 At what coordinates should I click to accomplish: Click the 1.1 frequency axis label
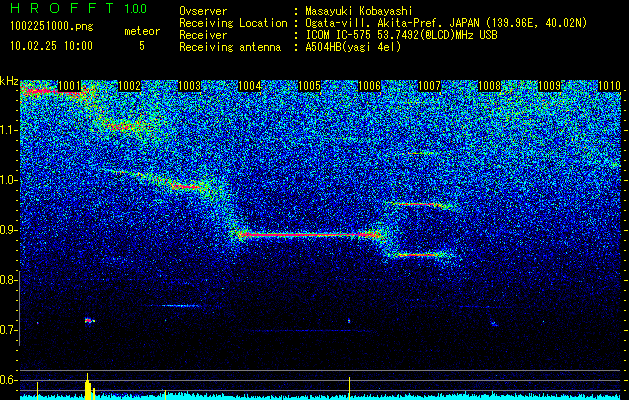tap(9, 130)
